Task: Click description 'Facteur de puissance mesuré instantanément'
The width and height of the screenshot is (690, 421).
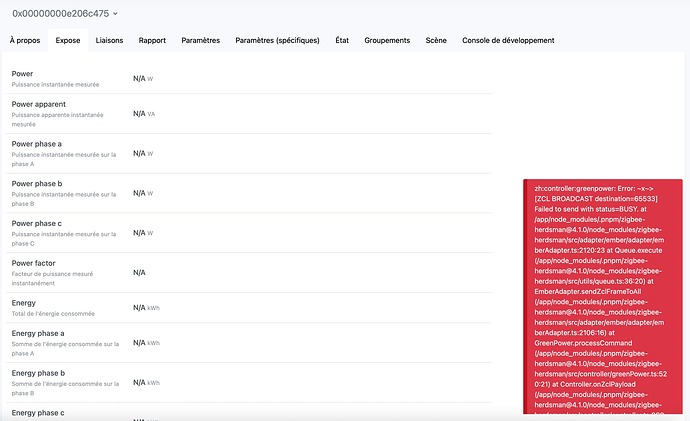Action: [x=52, y=278]
